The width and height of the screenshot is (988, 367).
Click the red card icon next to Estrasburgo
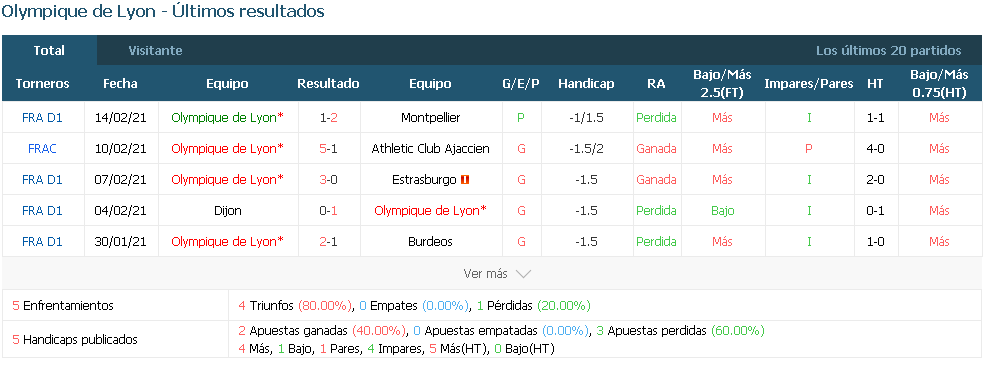(x=466, y=180)
